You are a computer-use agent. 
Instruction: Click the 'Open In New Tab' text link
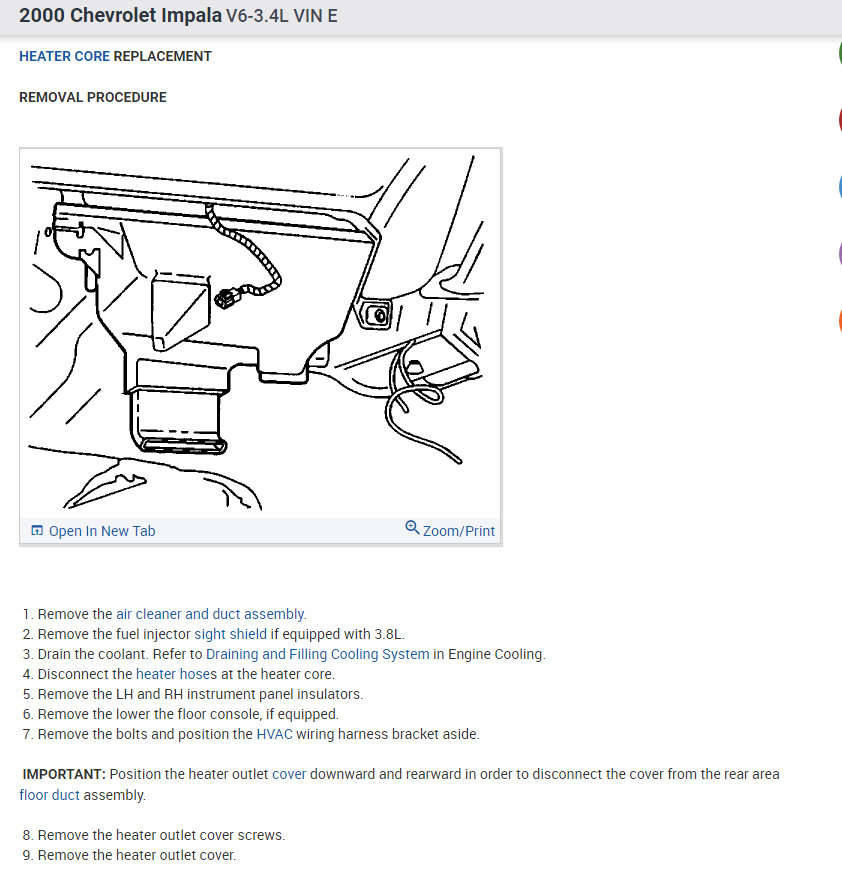tap(101, 531)
